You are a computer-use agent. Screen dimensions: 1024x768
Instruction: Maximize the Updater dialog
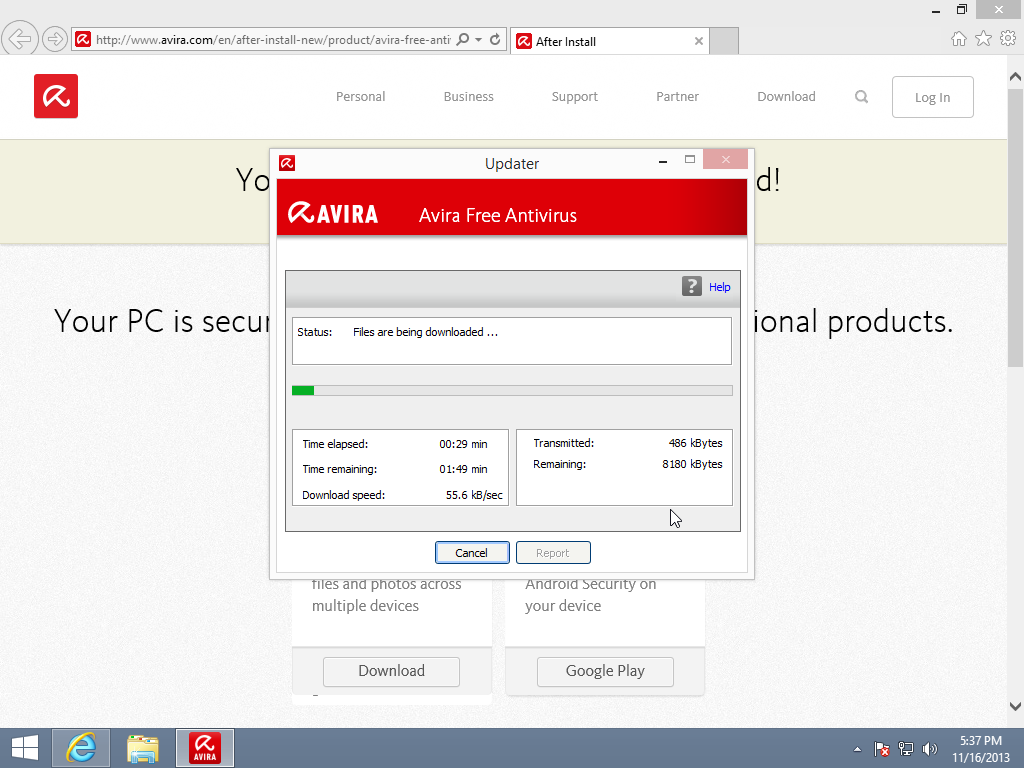click(690, 159)
